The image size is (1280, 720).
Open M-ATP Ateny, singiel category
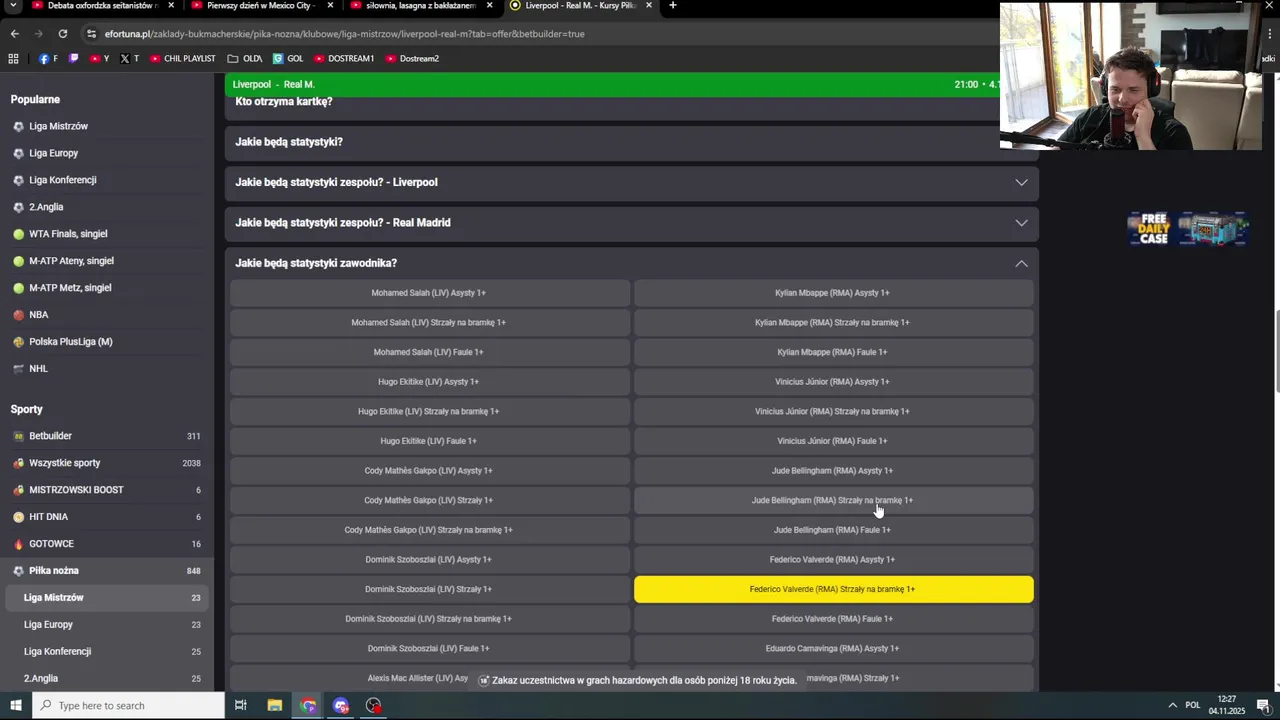[71, 261]
